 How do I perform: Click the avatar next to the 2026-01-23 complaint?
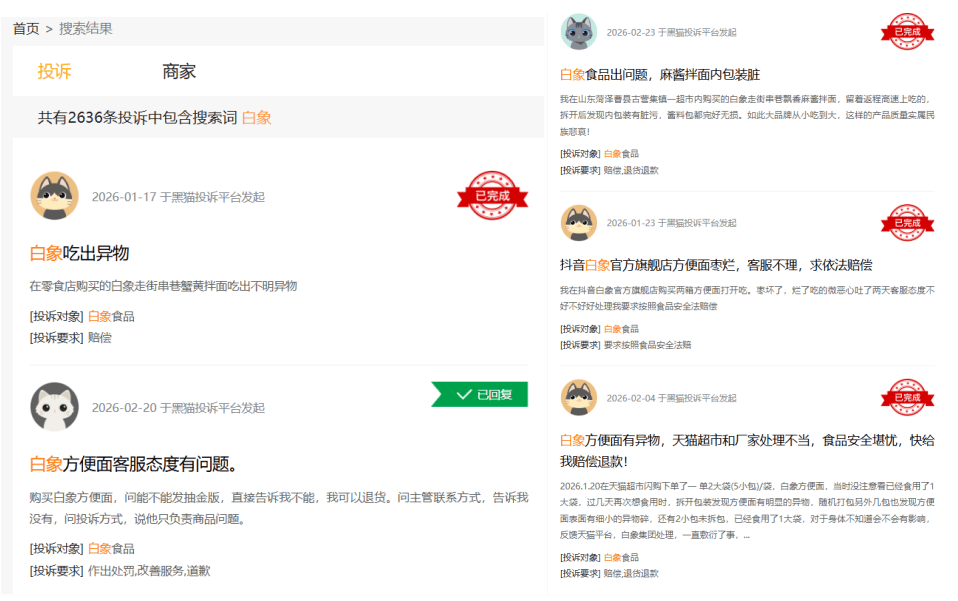coord(577,223)
